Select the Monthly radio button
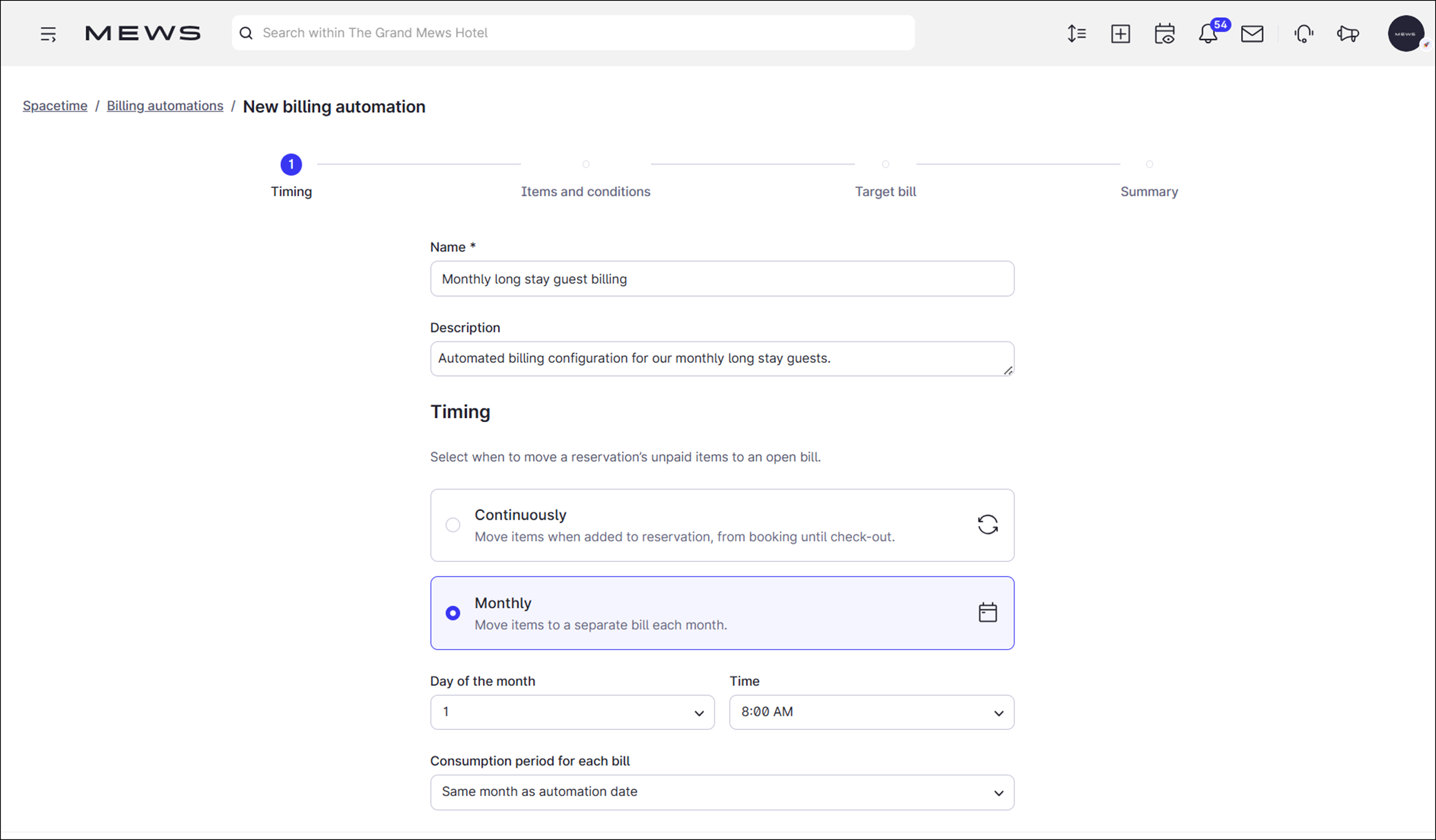The image size is (1436, 840). 452,613
